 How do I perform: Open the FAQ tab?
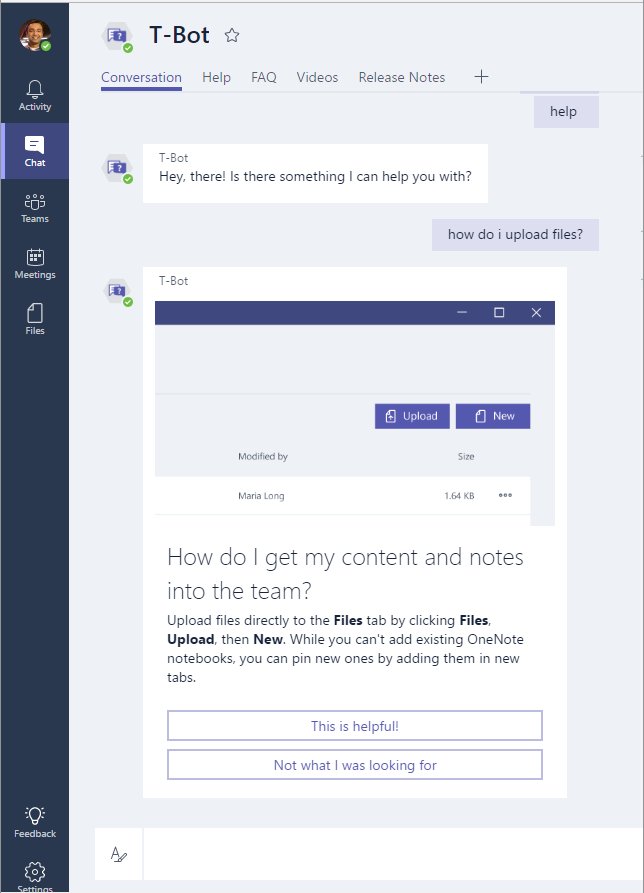tap(264, 77)
